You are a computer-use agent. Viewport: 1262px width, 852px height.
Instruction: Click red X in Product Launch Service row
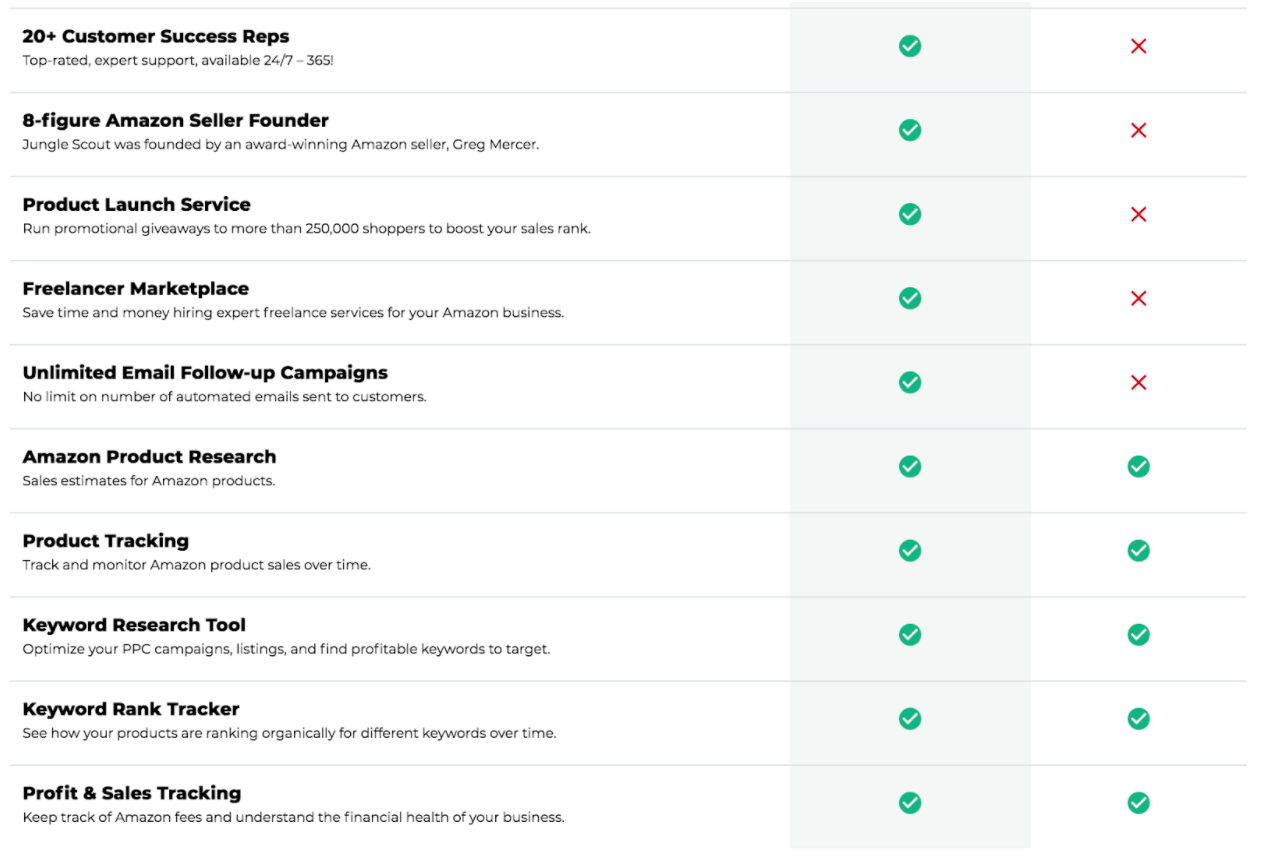pos(1138,214)
